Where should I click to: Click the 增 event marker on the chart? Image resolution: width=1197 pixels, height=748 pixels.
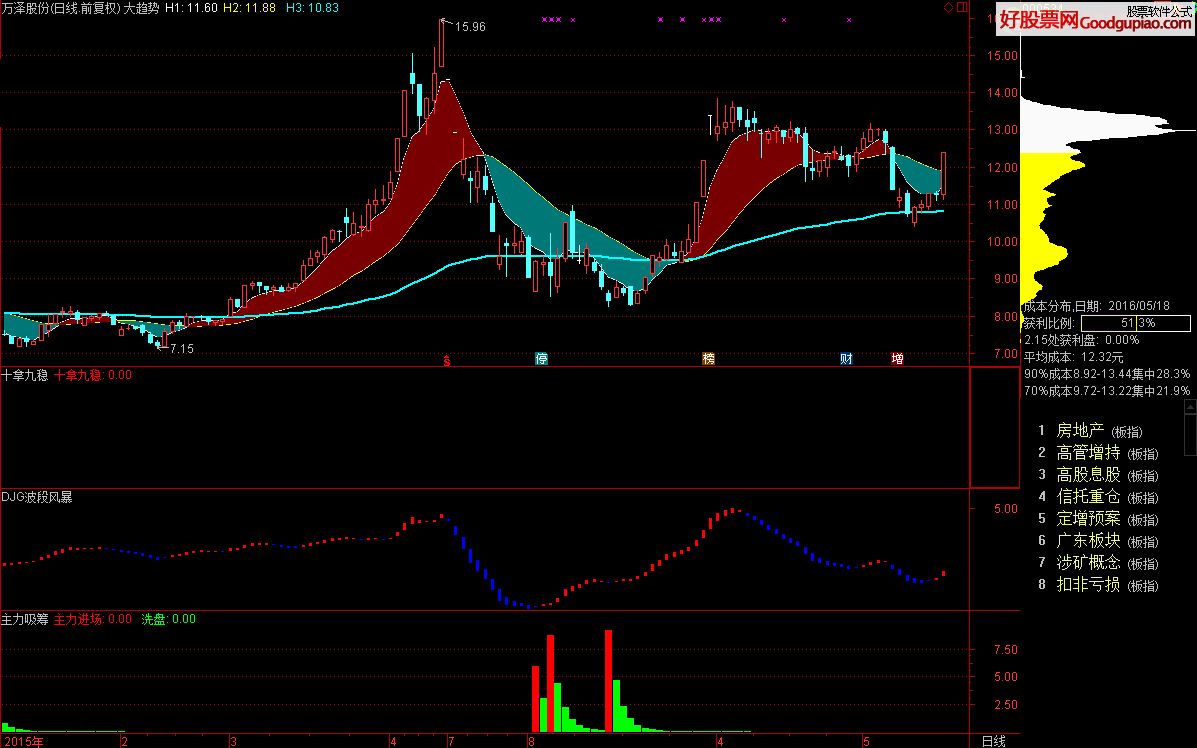(897, 359)
